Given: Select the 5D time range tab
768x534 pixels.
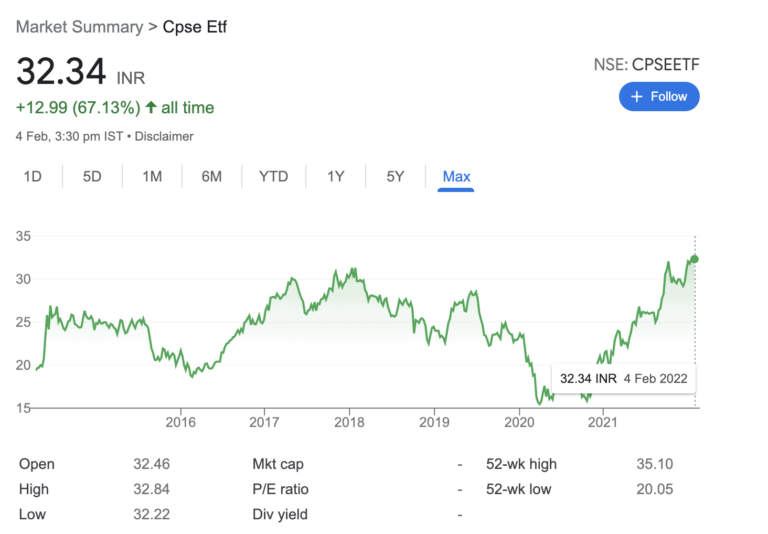Looking at the screenshot, I should pyautogui.click(x=92, y=176).
